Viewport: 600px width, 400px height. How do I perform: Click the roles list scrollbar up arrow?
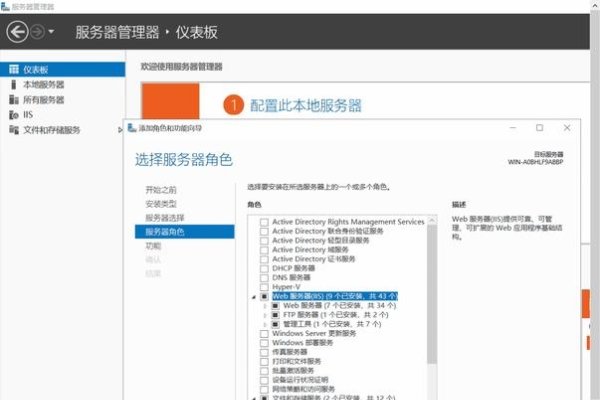coord(432,220)
